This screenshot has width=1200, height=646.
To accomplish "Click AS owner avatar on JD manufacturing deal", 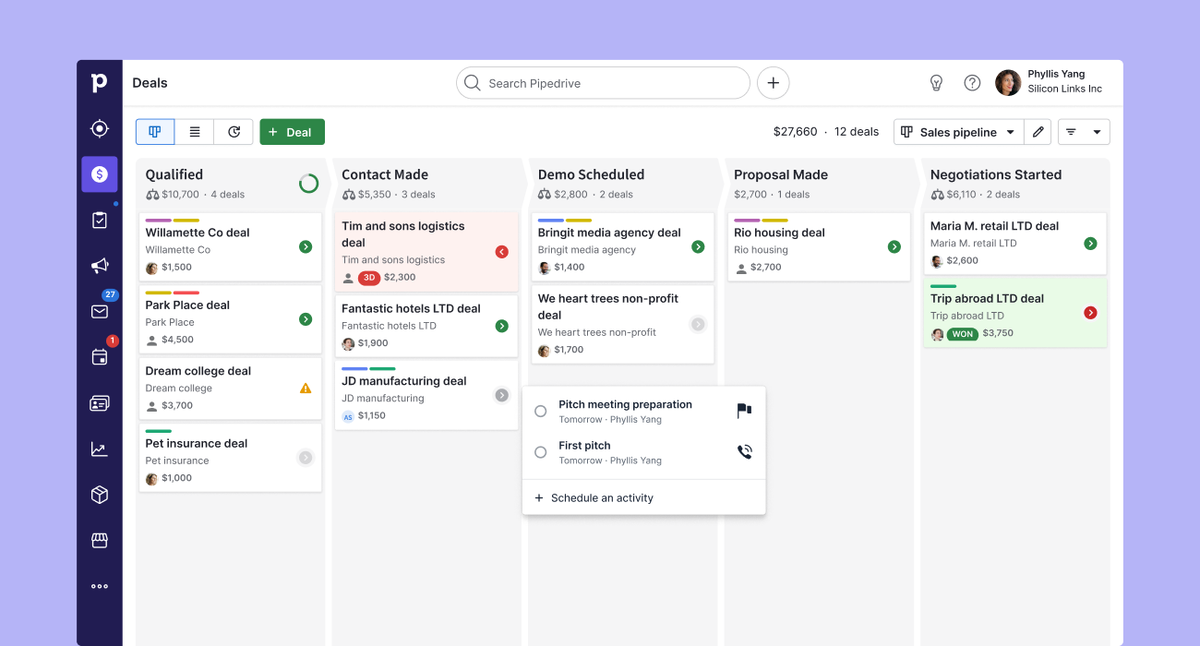I will (348, 416).
